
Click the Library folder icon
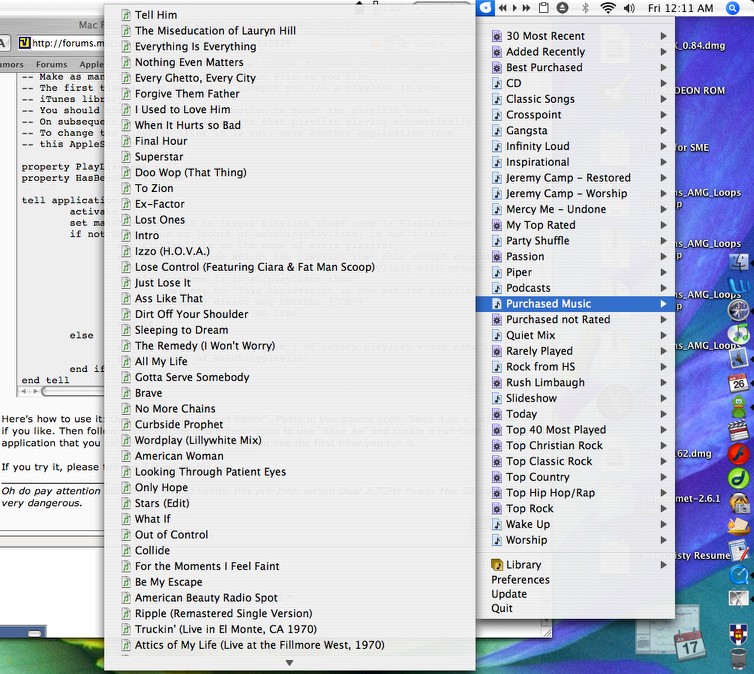[497, 565]
